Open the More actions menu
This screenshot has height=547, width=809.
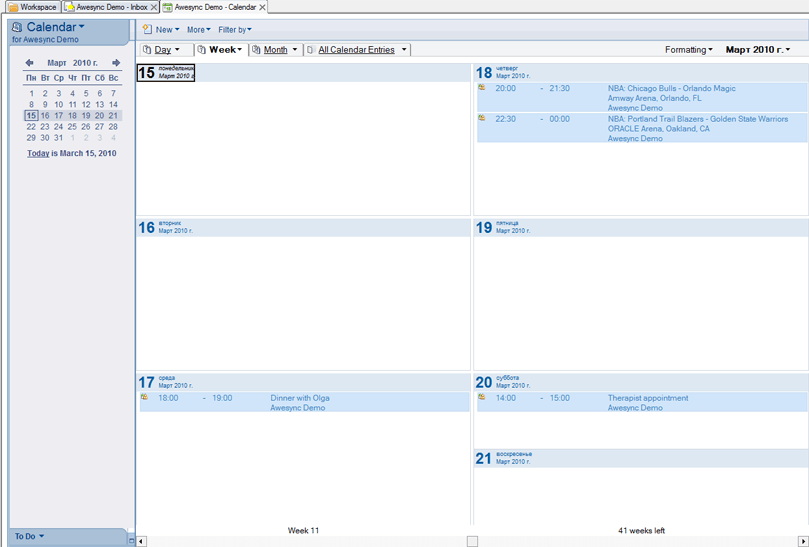(x=198, y=30)
